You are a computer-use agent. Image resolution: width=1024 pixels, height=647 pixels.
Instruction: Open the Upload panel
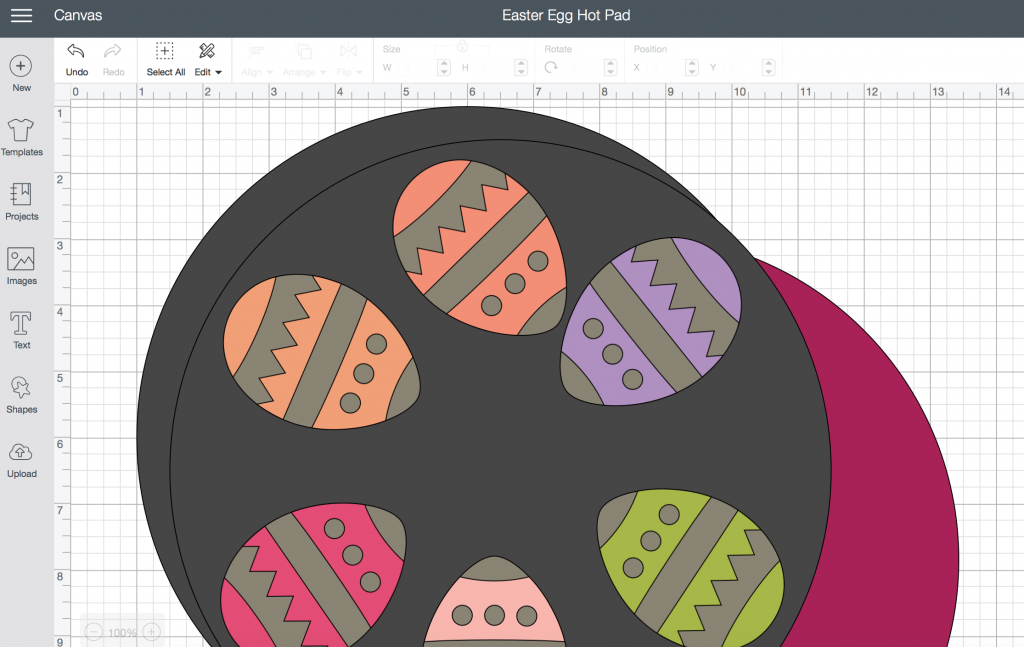tap(21, 459)
